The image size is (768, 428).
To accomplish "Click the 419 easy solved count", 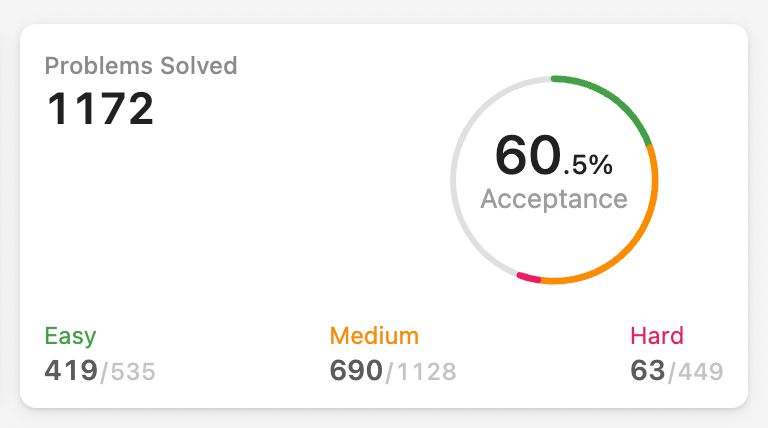I will tap(71, 371).
